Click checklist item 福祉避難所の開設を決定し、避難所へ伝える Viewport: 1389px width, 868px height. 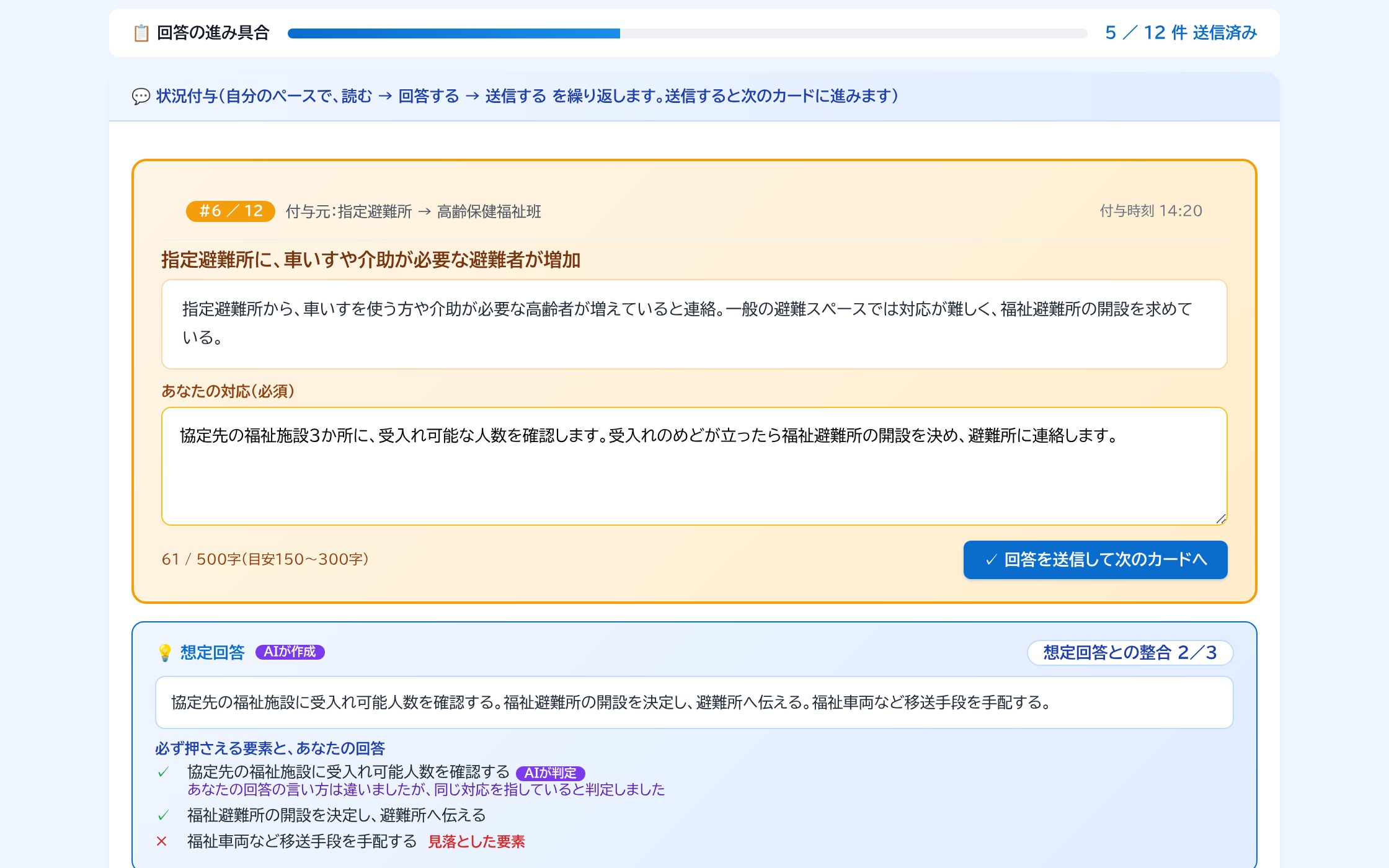(x=337, y=815)
